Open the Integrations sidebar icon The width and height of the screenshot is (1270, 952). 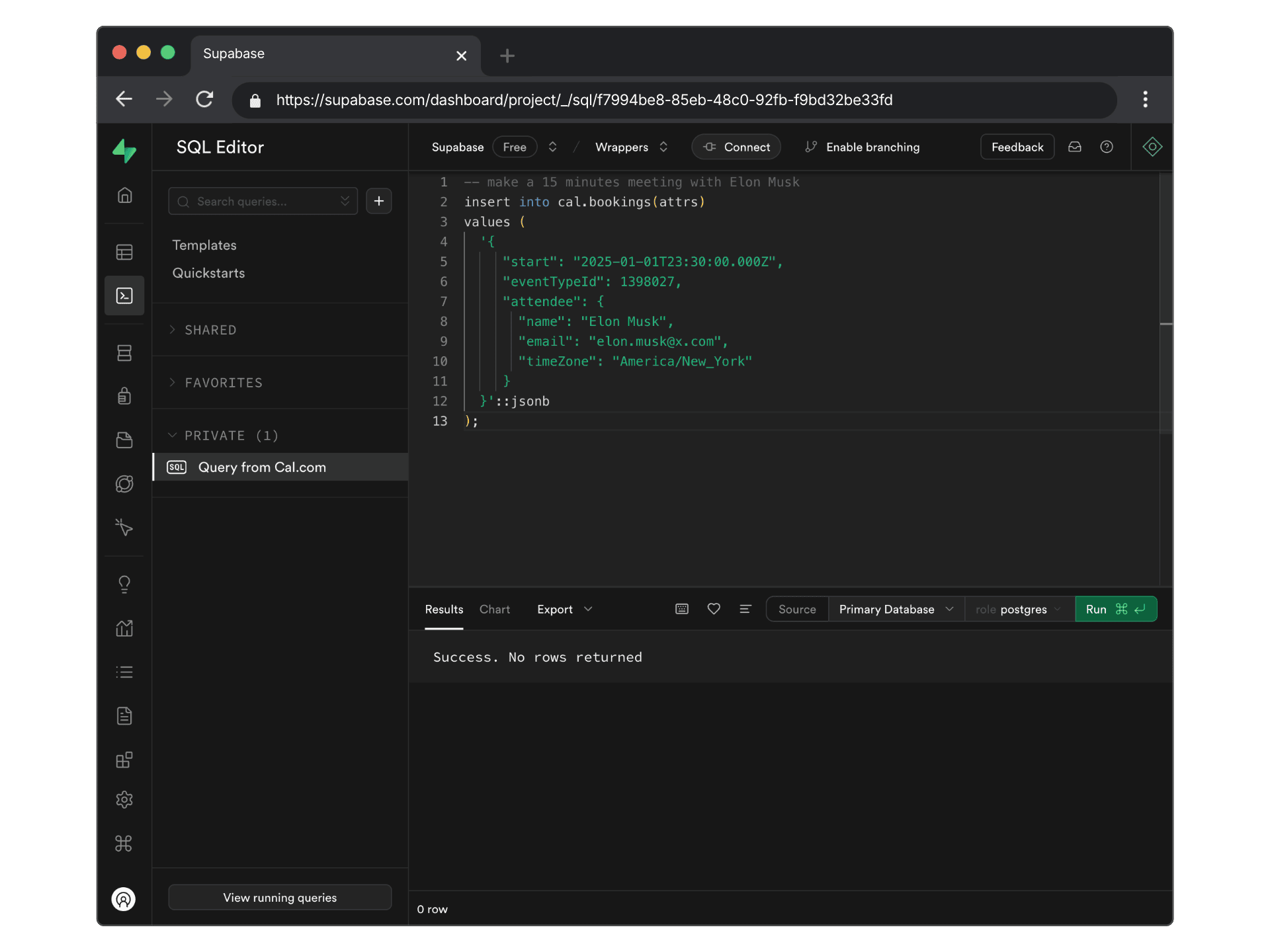[124, 760]
